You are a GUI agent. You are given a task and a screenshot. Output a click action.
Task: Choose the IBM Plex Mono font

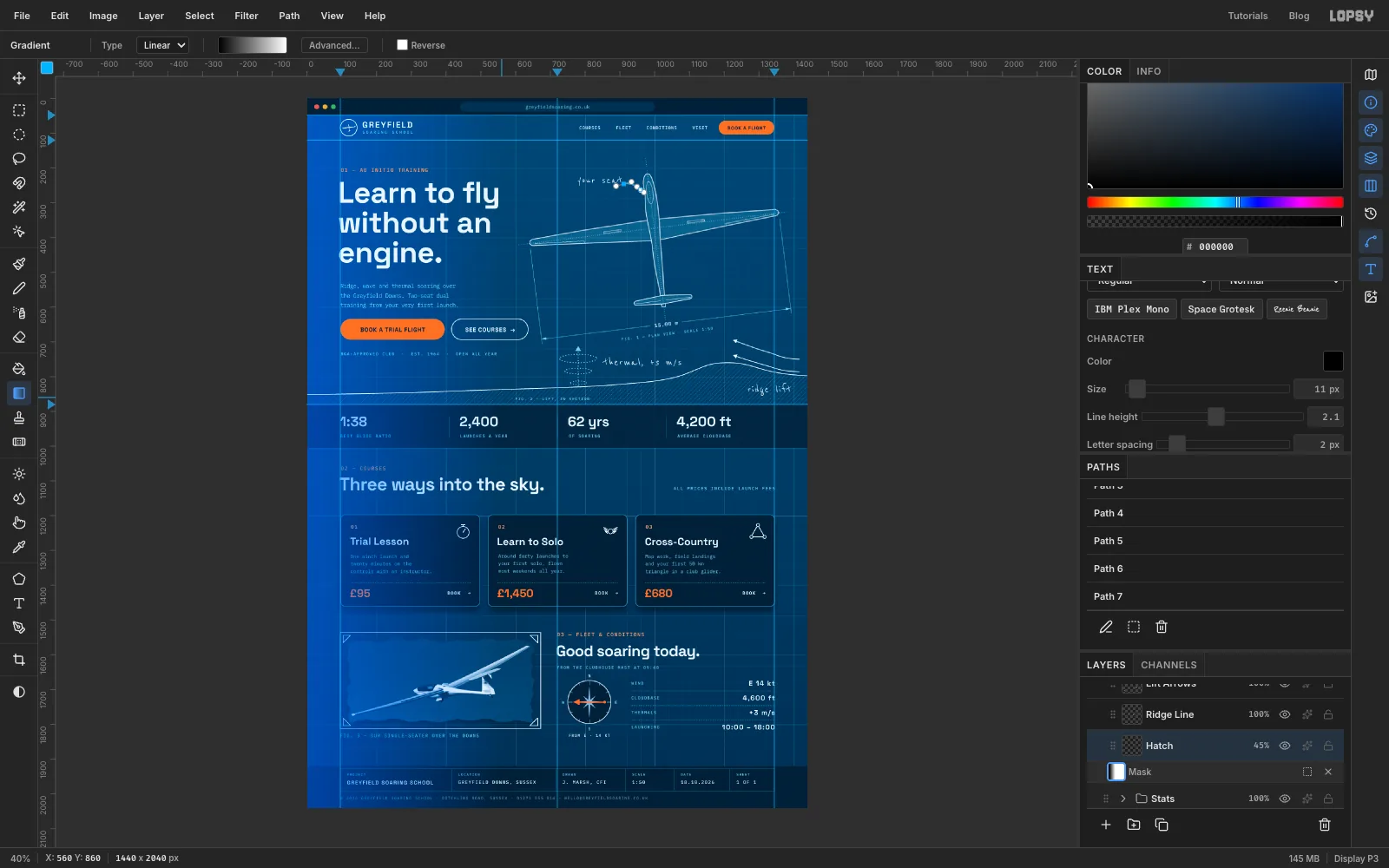coord(1132,309)
